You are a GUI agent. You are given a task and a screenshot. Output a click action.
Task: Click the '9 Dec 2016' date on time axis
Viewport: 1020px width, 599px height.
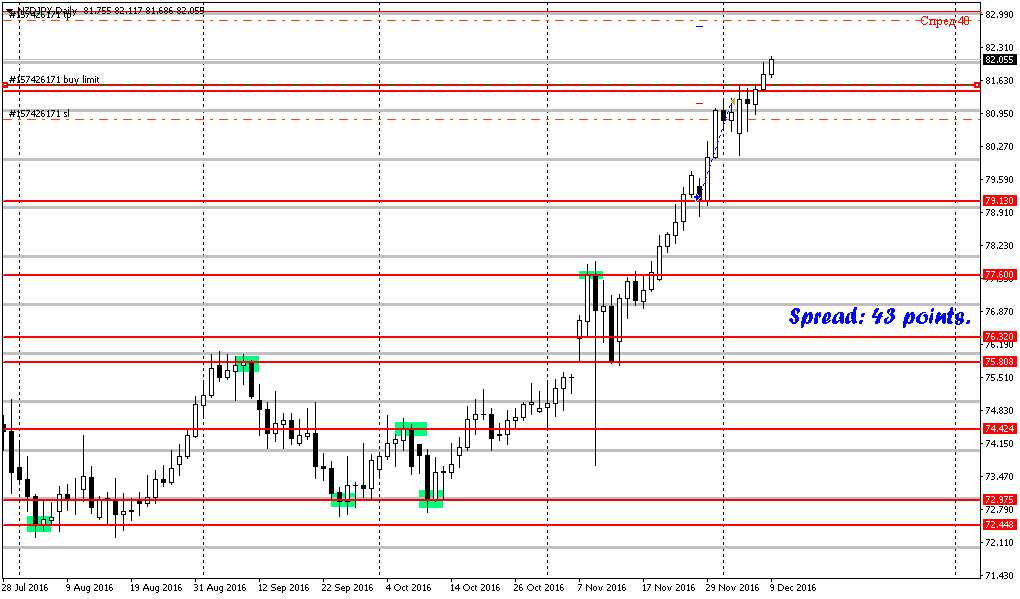click(793, 587)
